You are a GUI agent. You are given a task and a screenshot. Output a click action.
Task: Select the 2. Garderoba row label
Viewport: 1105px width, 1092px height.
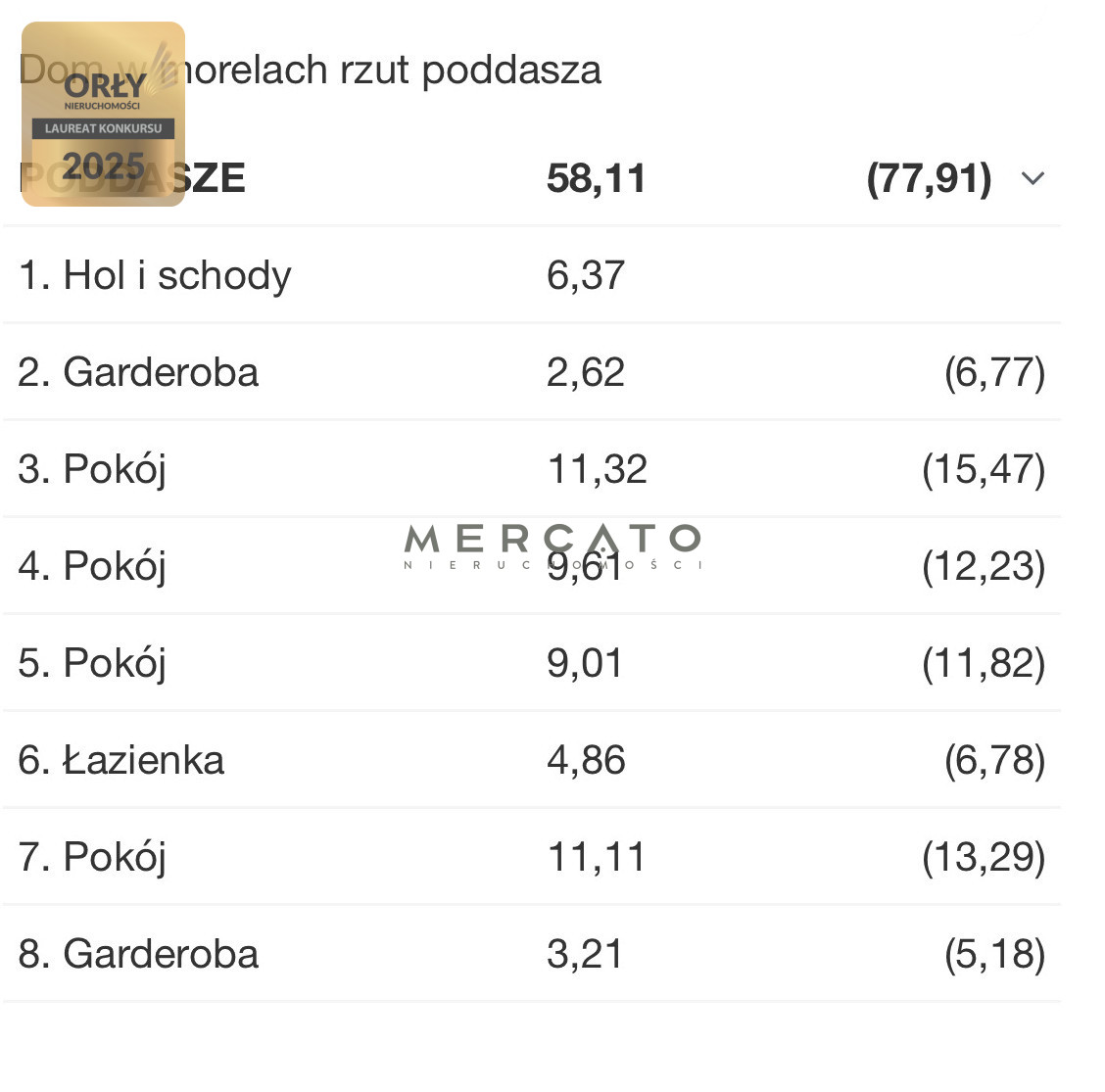click(x=138, y=372)
